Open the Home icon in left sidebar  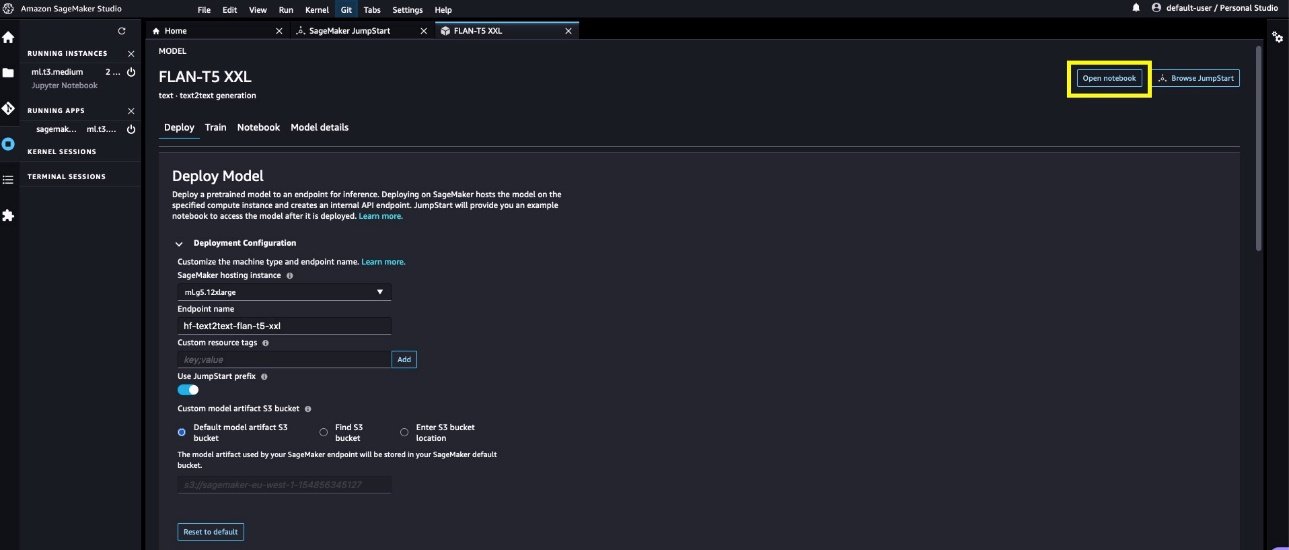8,37
